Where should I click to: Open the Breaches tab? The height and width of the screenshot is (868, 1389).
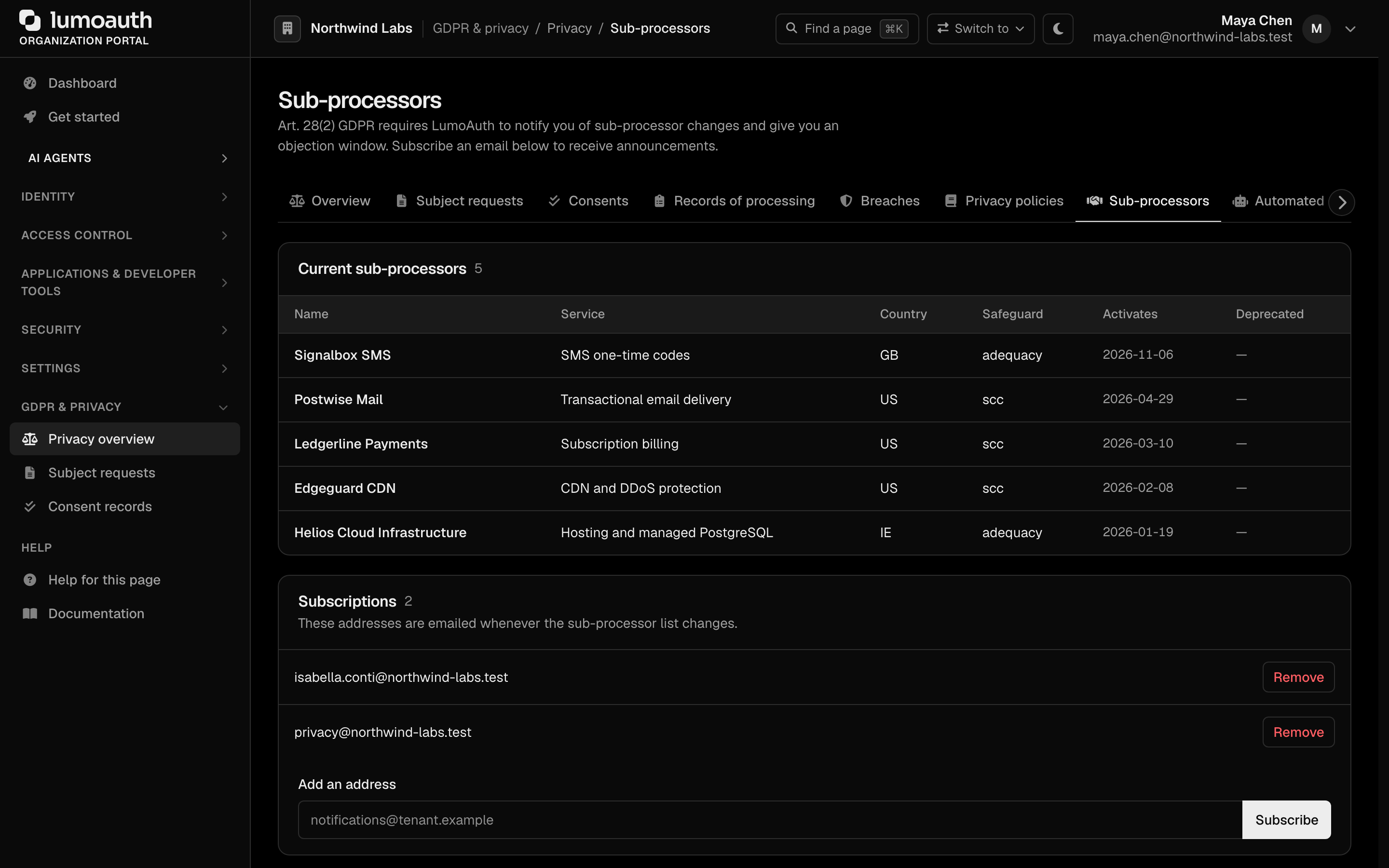[x=879, y=201]
